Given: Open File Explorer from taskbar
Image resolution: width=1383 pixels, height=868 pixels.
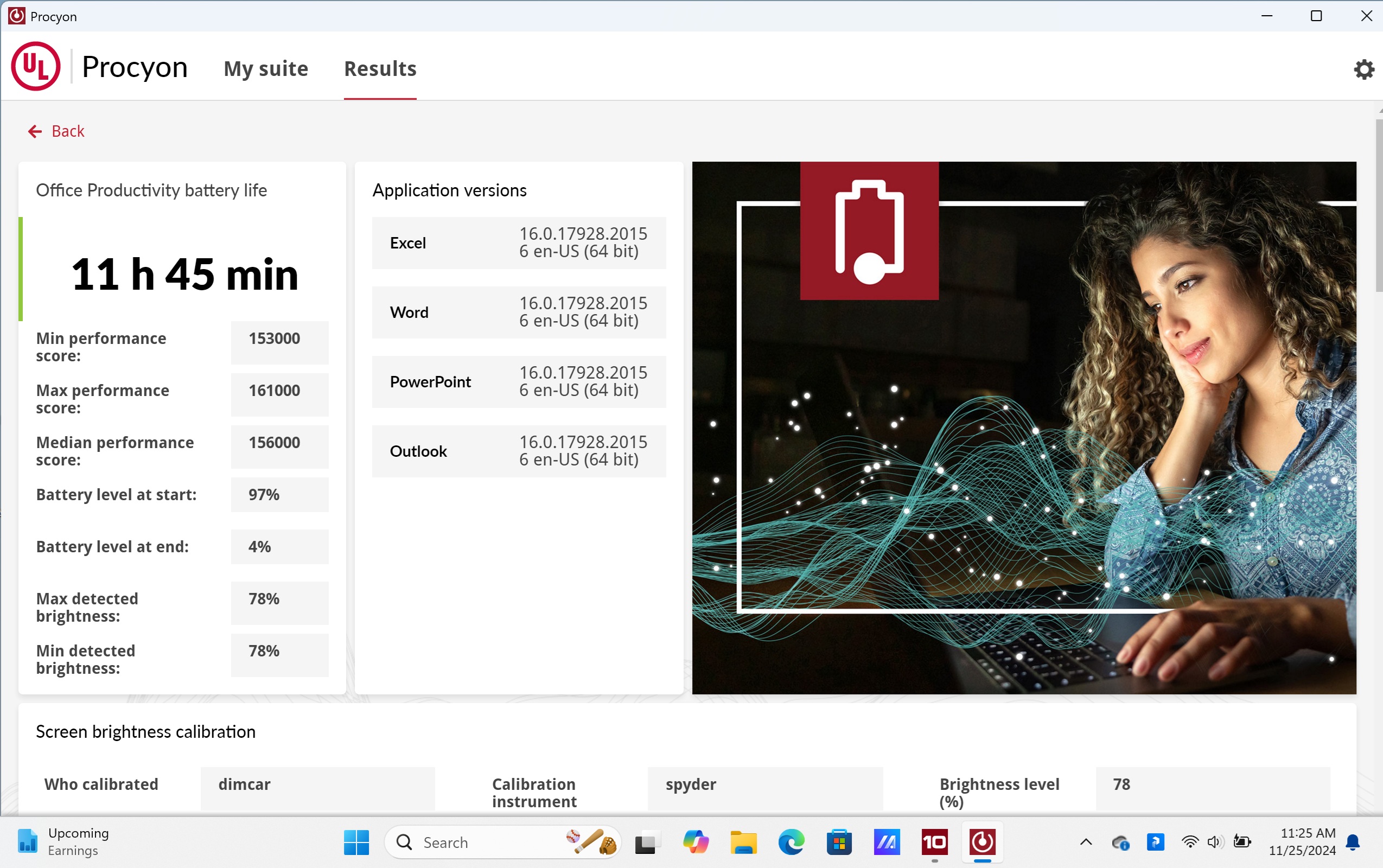Looking at the screenshot, I should [x=743, y=842].
